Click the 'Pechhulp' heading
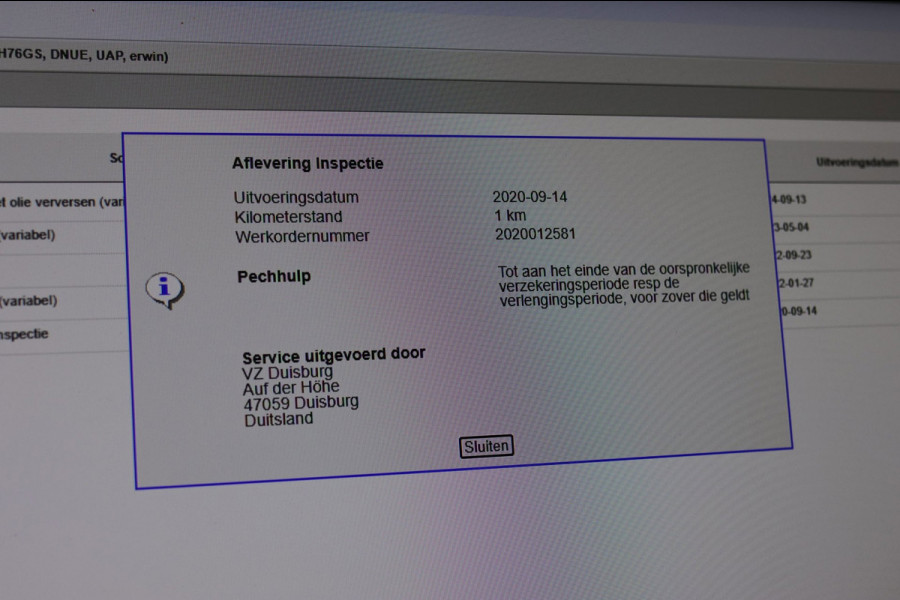The height and width of the screenshot is (600, 900). (x=274, y=277)
